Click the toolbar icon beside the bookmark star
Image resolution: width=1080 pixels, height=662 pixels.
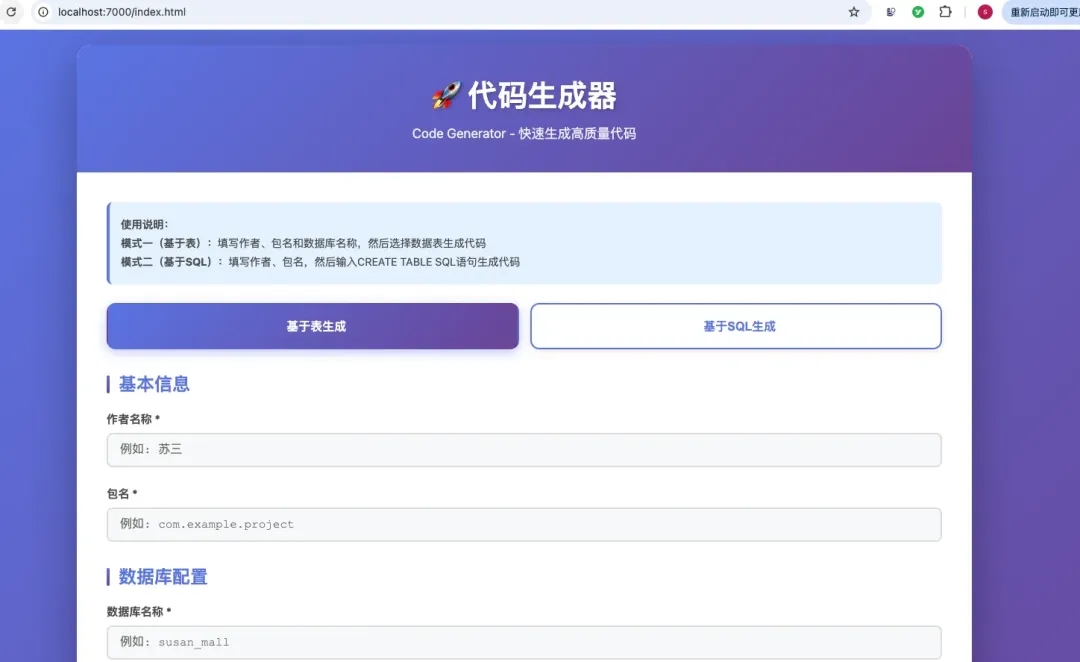[890, 12]
